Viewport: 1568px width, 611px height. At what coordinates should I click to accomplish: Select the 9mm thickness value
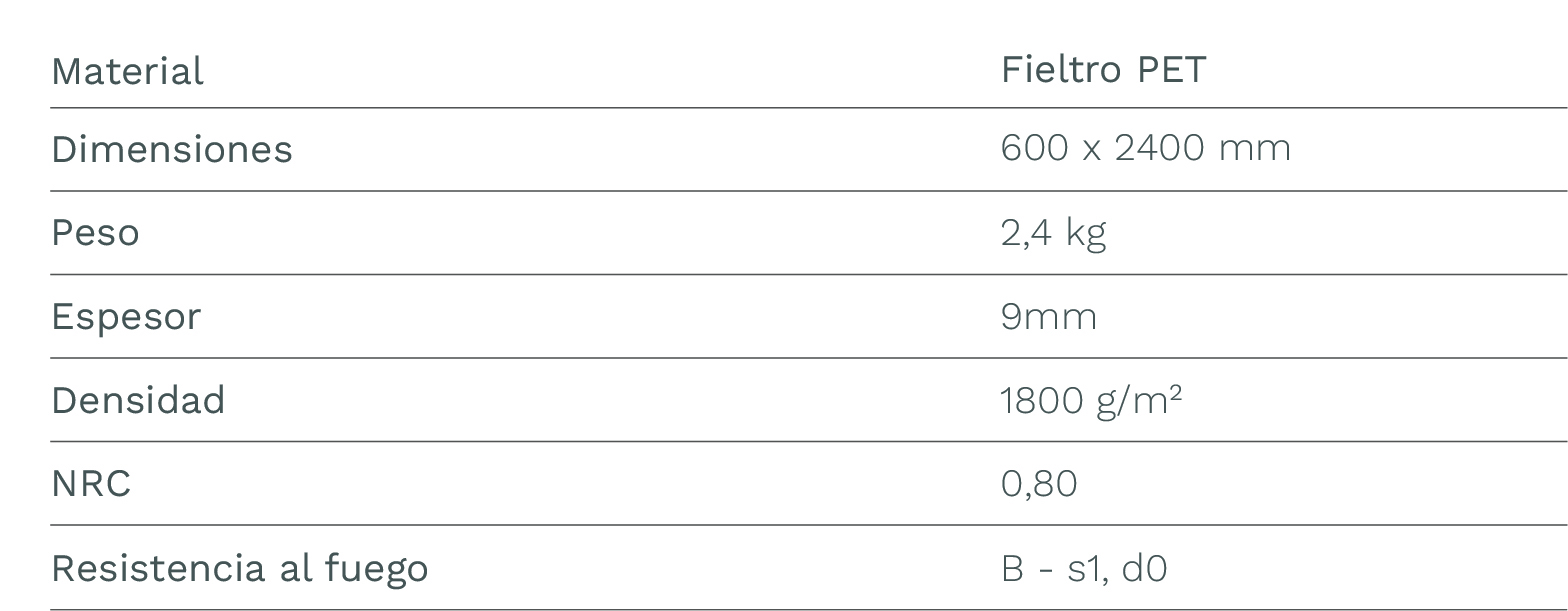pyautogui.click(x=1048, y=316)
